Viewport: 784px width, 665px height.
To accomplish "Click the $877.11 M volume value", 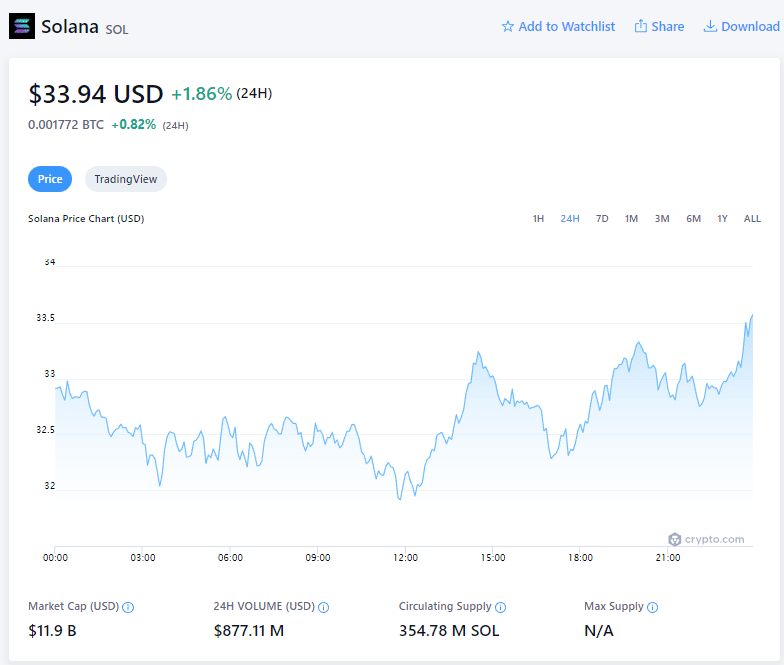I will click(248, 631).
